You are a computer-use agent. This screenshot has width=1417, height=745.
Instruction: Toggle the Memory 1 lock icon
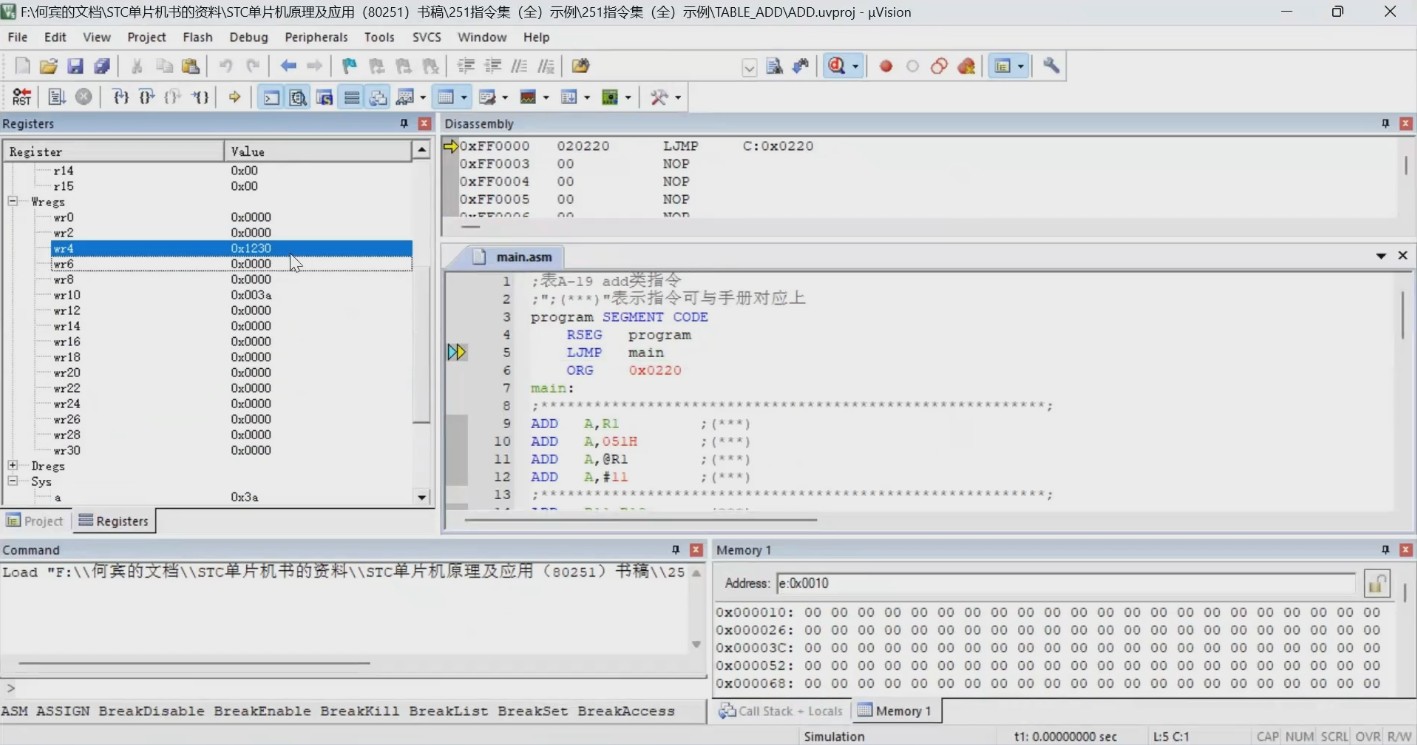(x=1377, y=583)
